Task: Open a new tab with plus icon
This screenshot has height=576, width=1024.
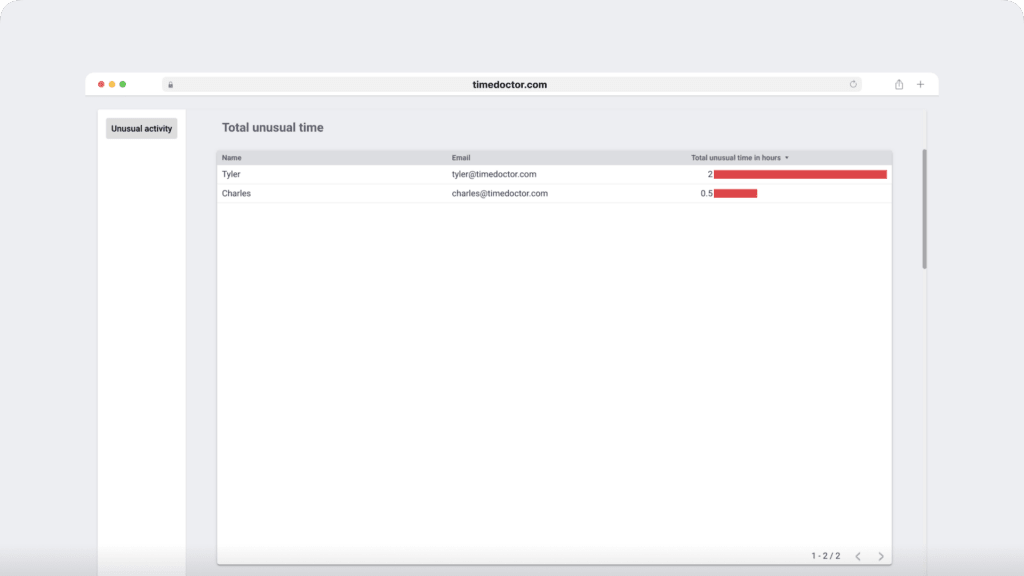Action: [921, 85]
